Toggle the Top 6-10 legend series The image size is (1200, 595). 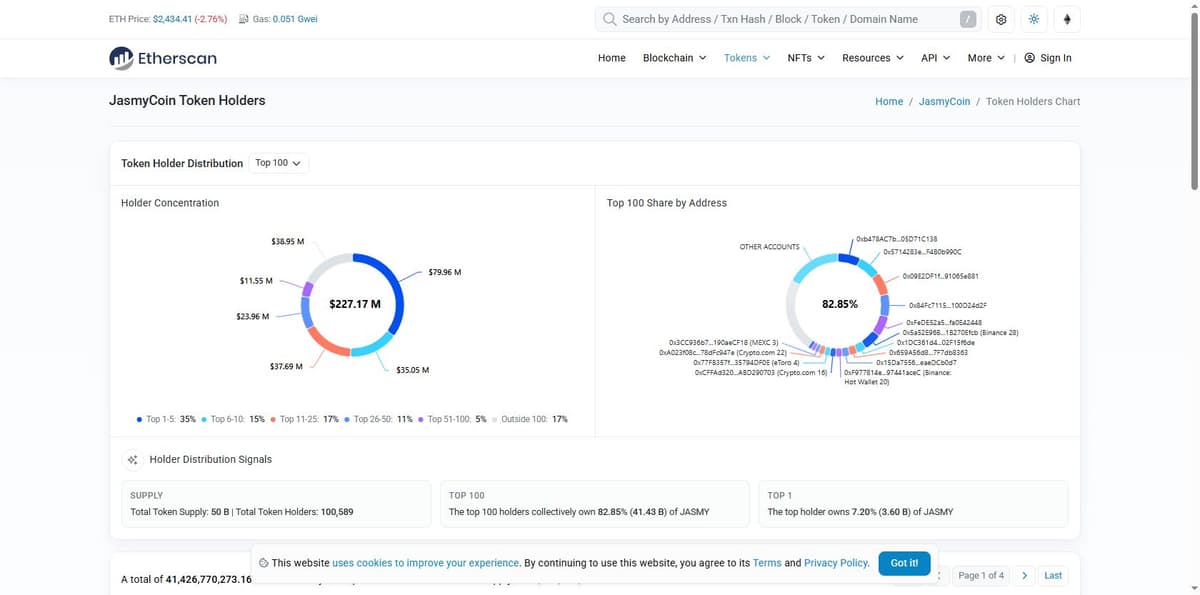click(x=233, y=419)
